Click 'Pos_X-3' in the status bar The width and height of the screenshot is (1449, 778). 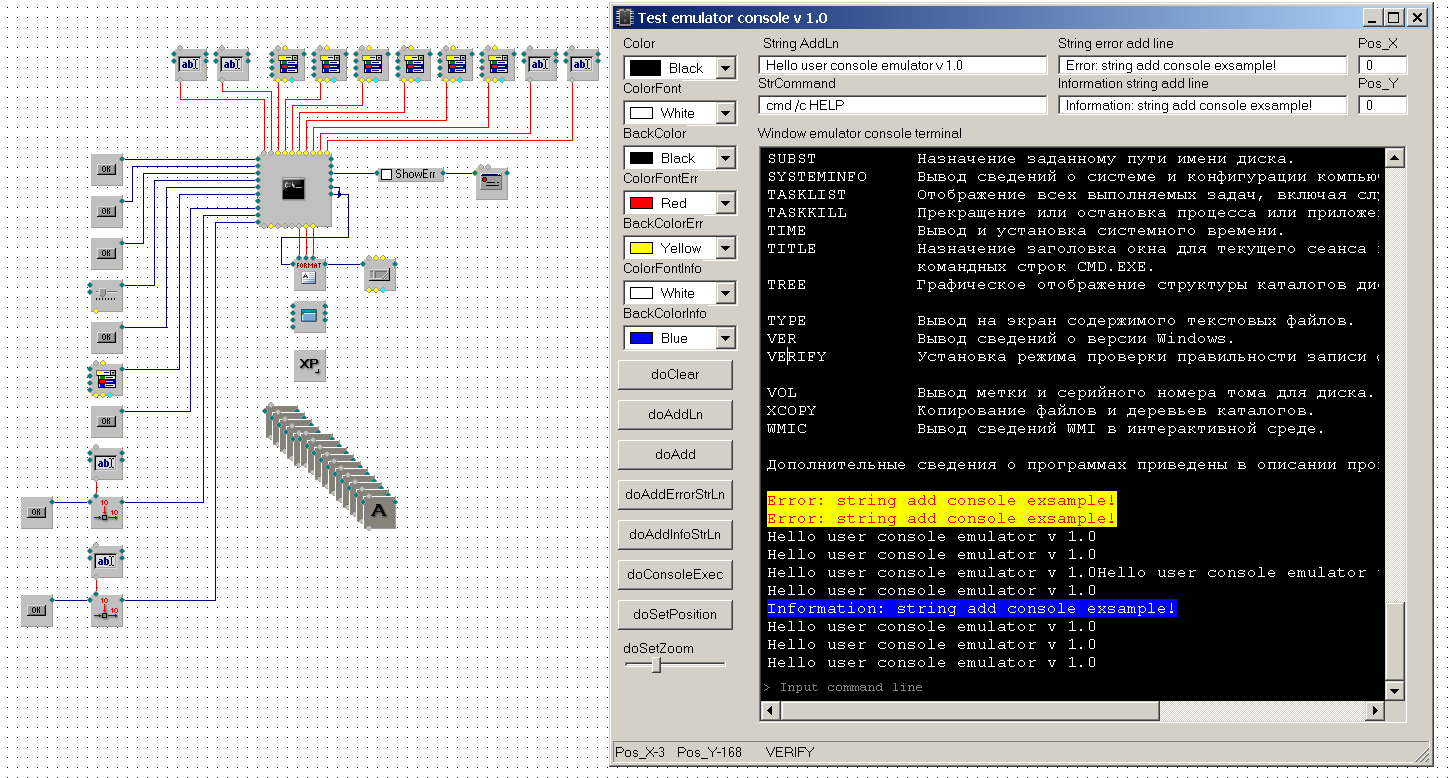pyautogui.click(x=640, y=752)
